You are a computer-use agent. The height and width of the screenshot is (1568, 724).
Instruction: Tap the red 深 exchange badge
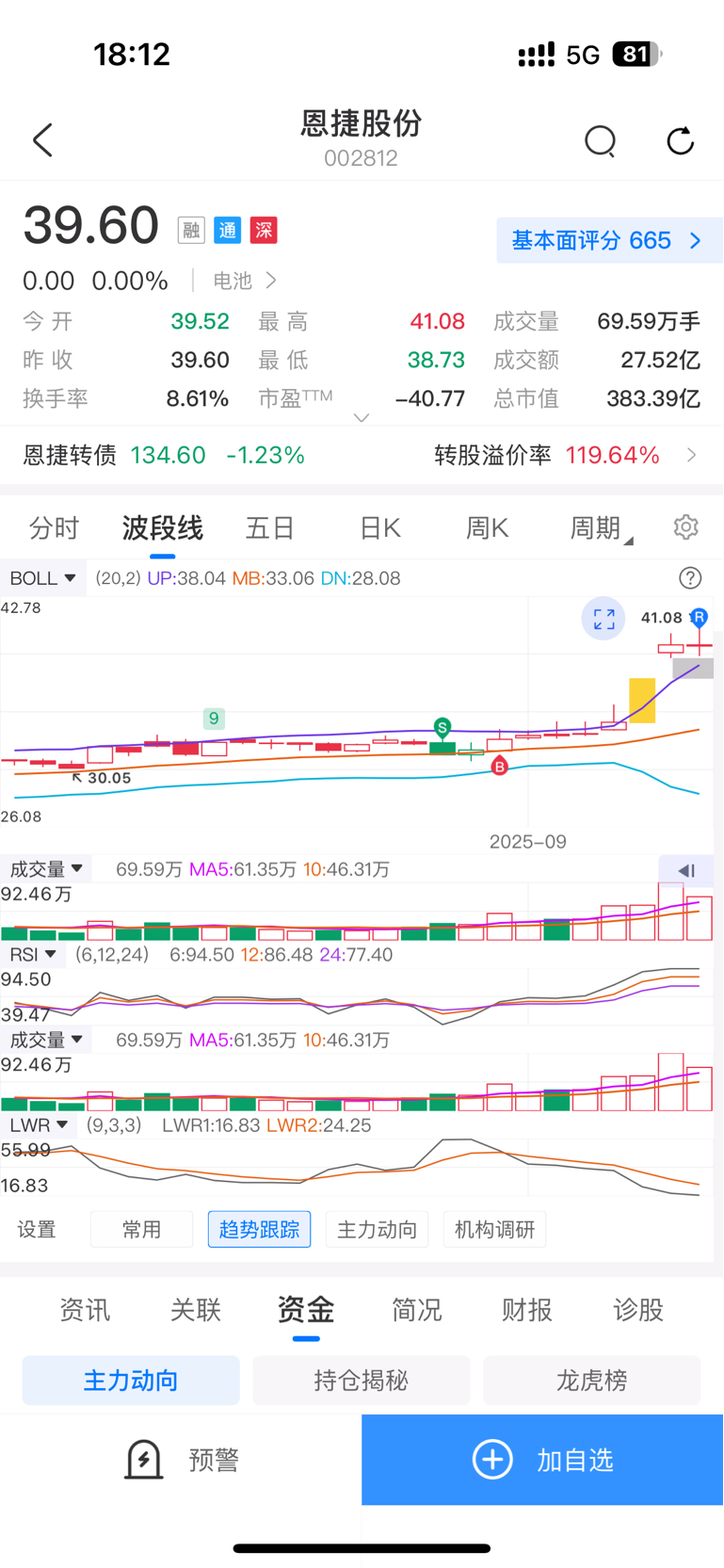264,230
